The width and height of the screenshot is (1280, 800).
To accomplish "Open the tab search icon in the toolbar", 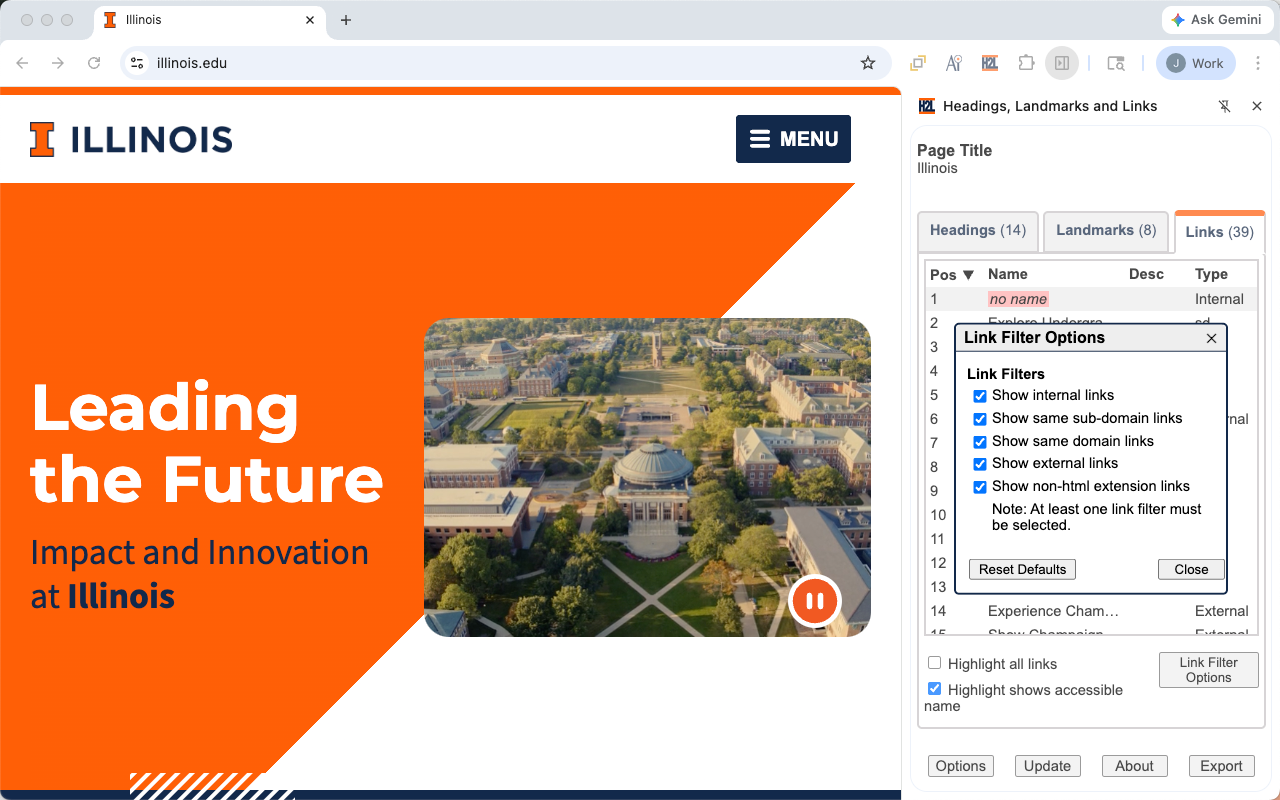I will (1116, 63).
